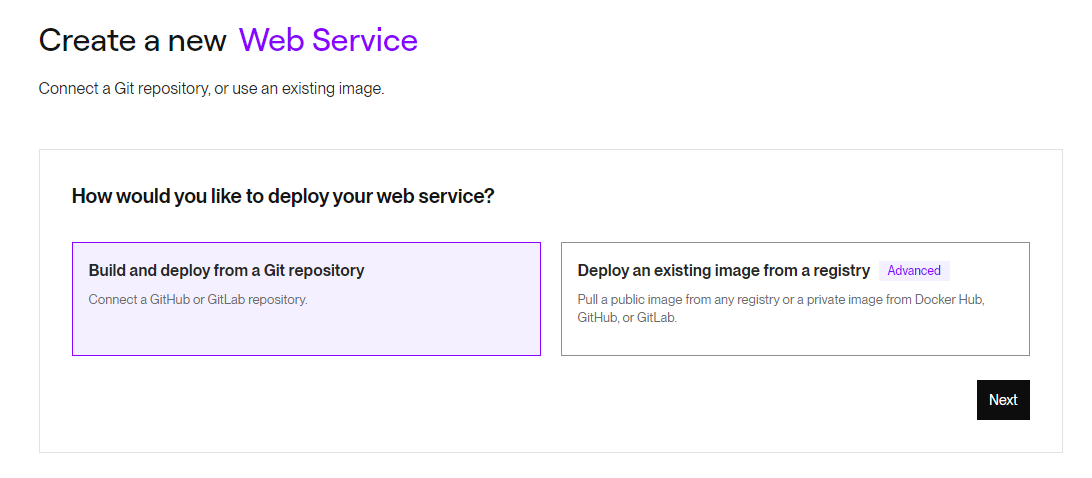
Task: Click the 'Build and deploy from a Git repository' title
Action: [x=226, y=270]
